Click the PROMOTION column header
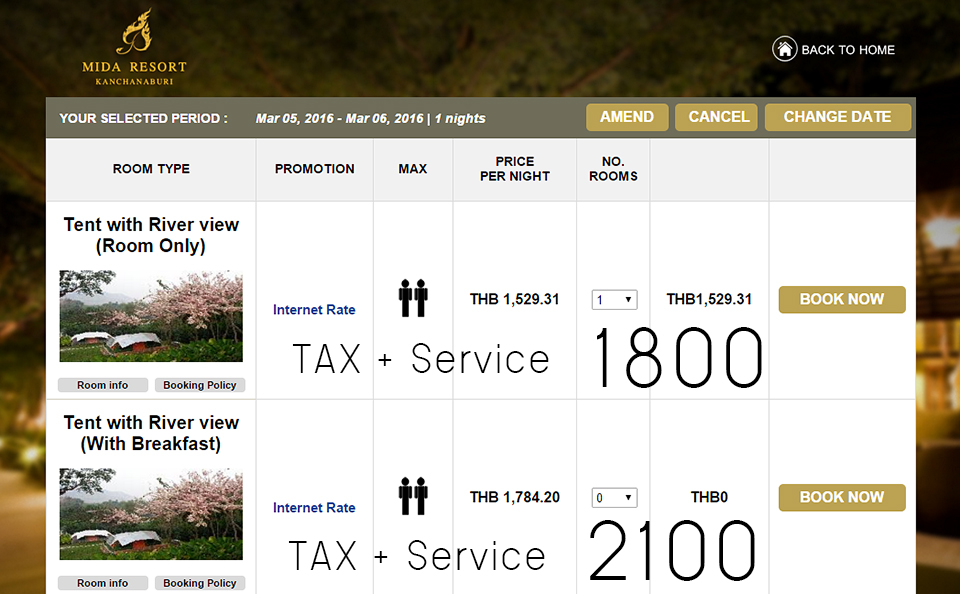Viewport: 960px width, 594px height. (315, 169)
